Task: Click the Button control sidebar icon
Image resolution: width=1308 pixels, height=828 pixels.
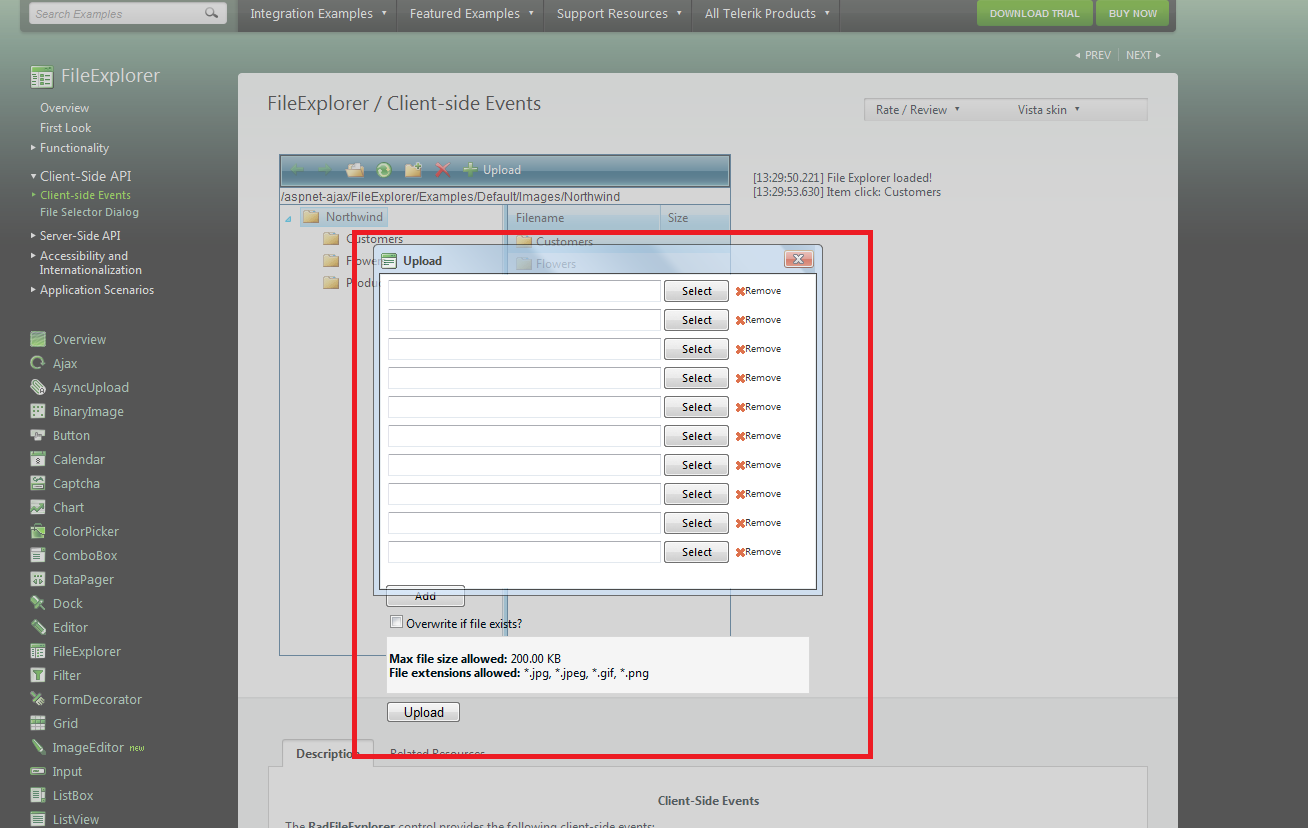Action: click(38, 435)
